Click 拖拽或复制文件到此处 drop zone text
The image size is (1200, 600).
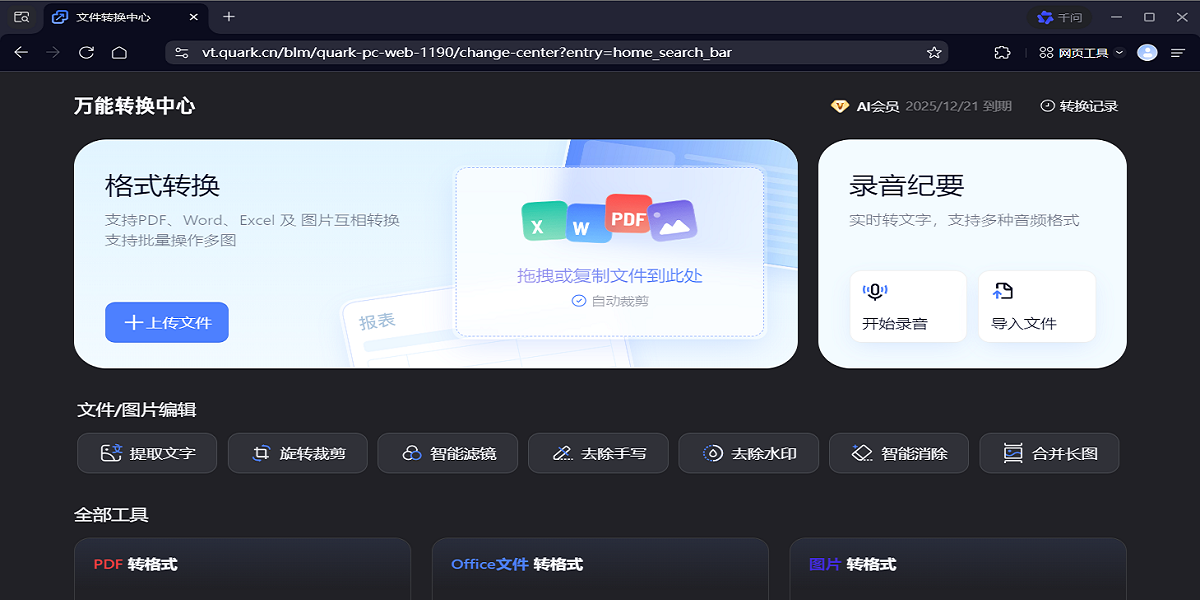click(x=610, y=276)
